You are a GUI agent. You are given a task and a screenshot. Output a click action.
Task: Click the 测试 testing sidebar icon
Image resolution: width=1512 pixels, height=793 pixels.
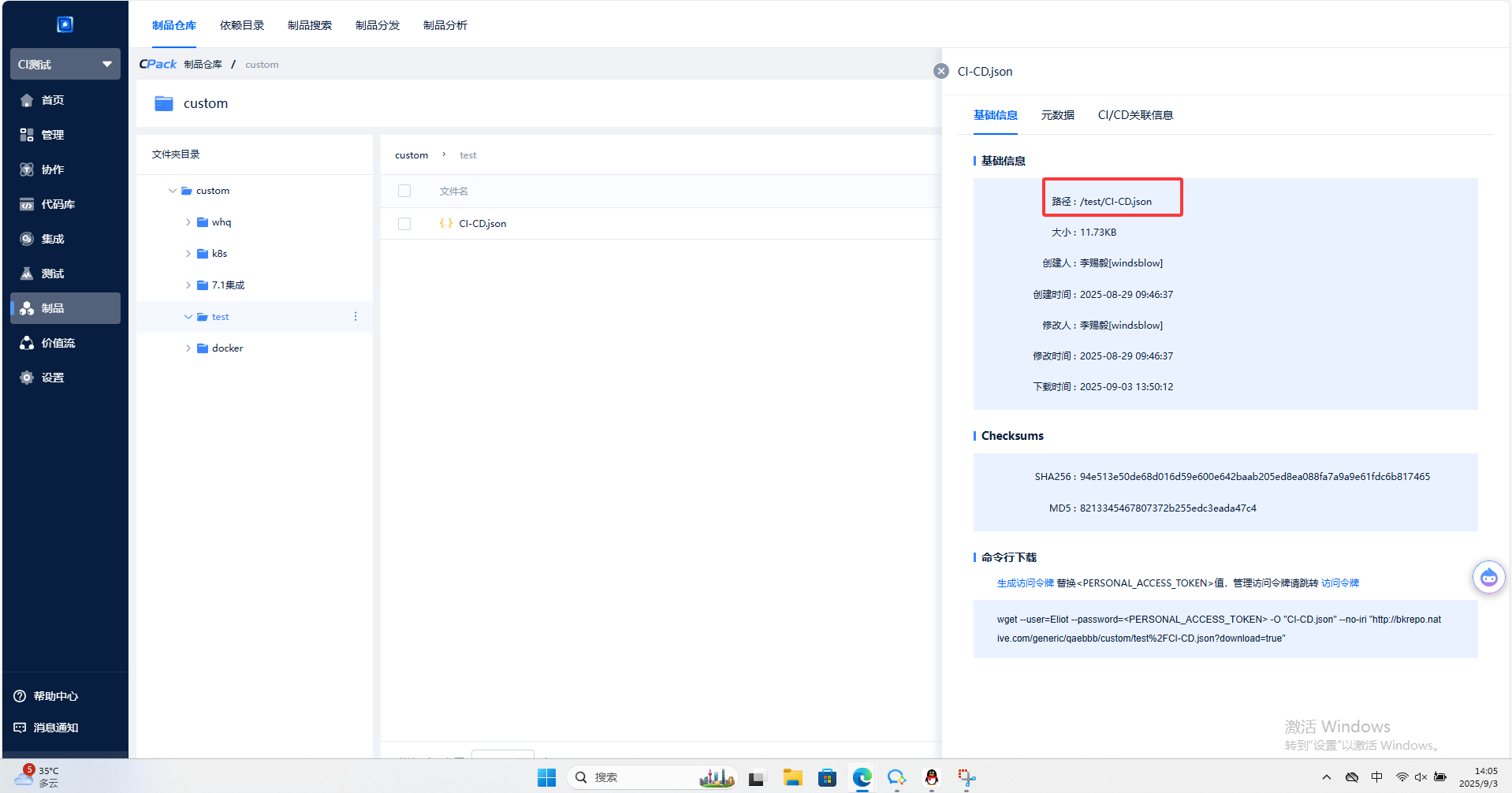(x=27, y=274)
